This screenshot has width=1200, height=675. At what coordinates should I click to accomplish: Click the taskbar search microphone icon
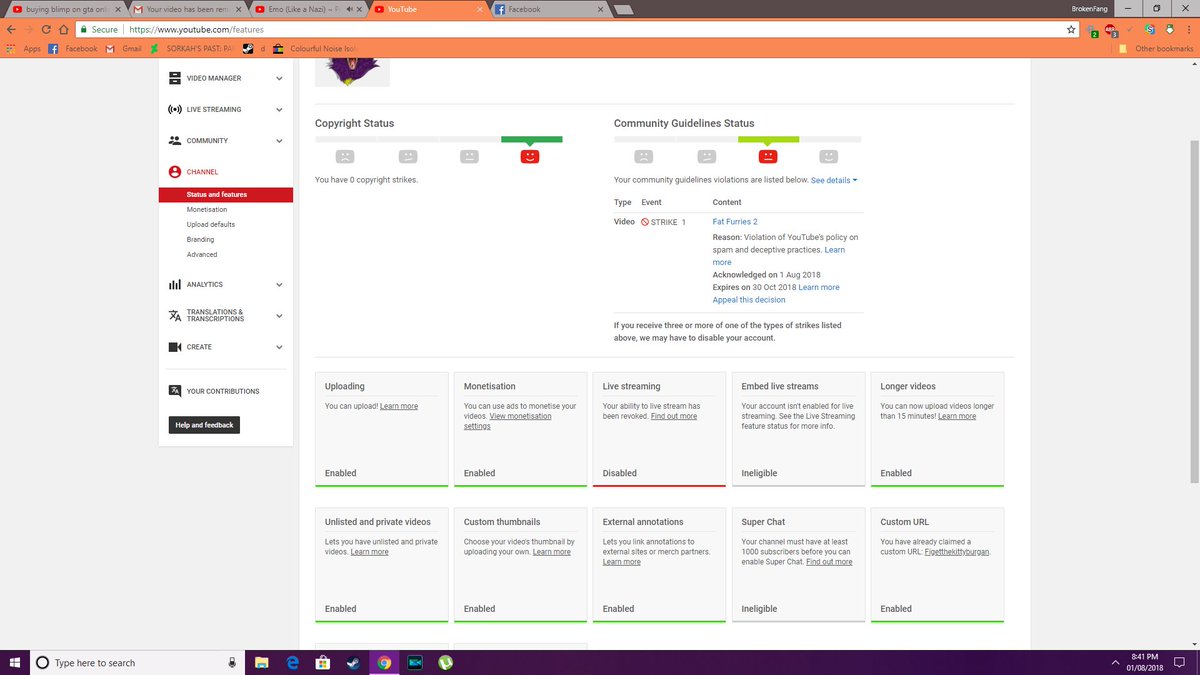[232, 662]
